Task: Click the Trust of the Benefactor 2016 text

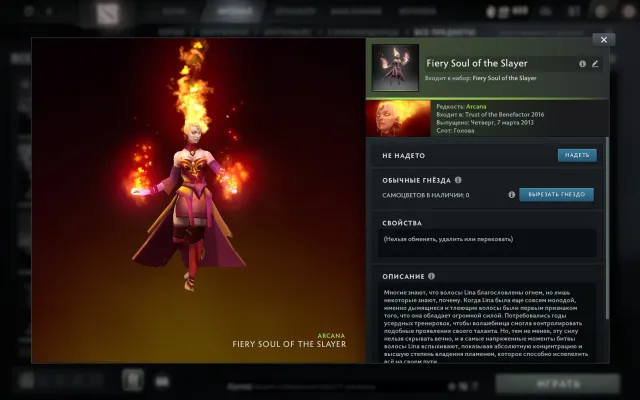Action: (504, 115)
